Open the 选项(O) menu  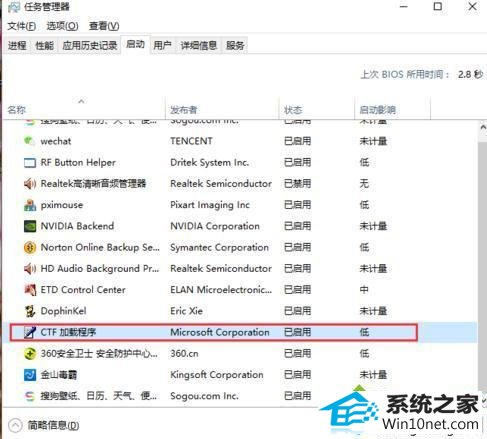click(x=62, y=26)
